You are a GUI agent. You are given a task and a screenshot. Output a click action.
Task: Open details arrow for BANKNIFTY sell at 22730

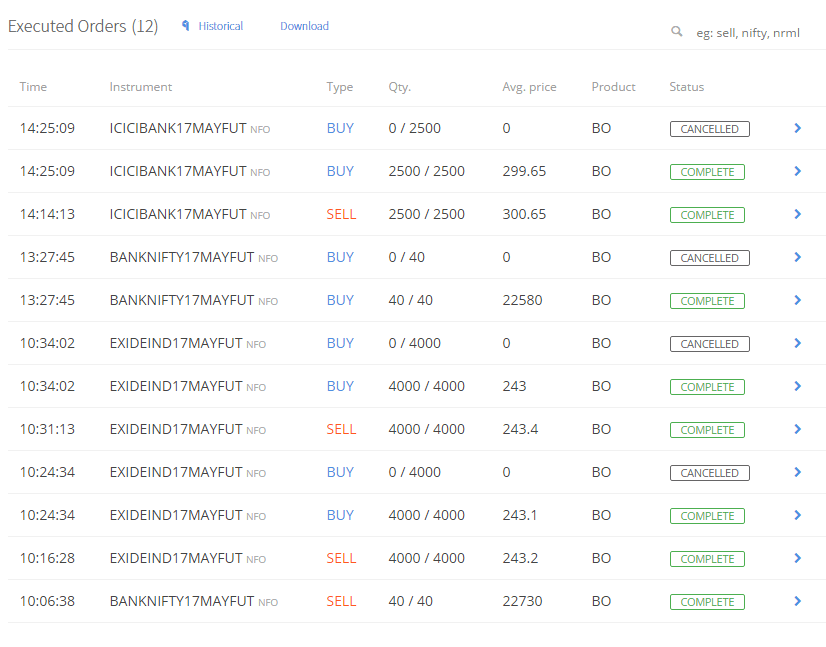point(798,601)
